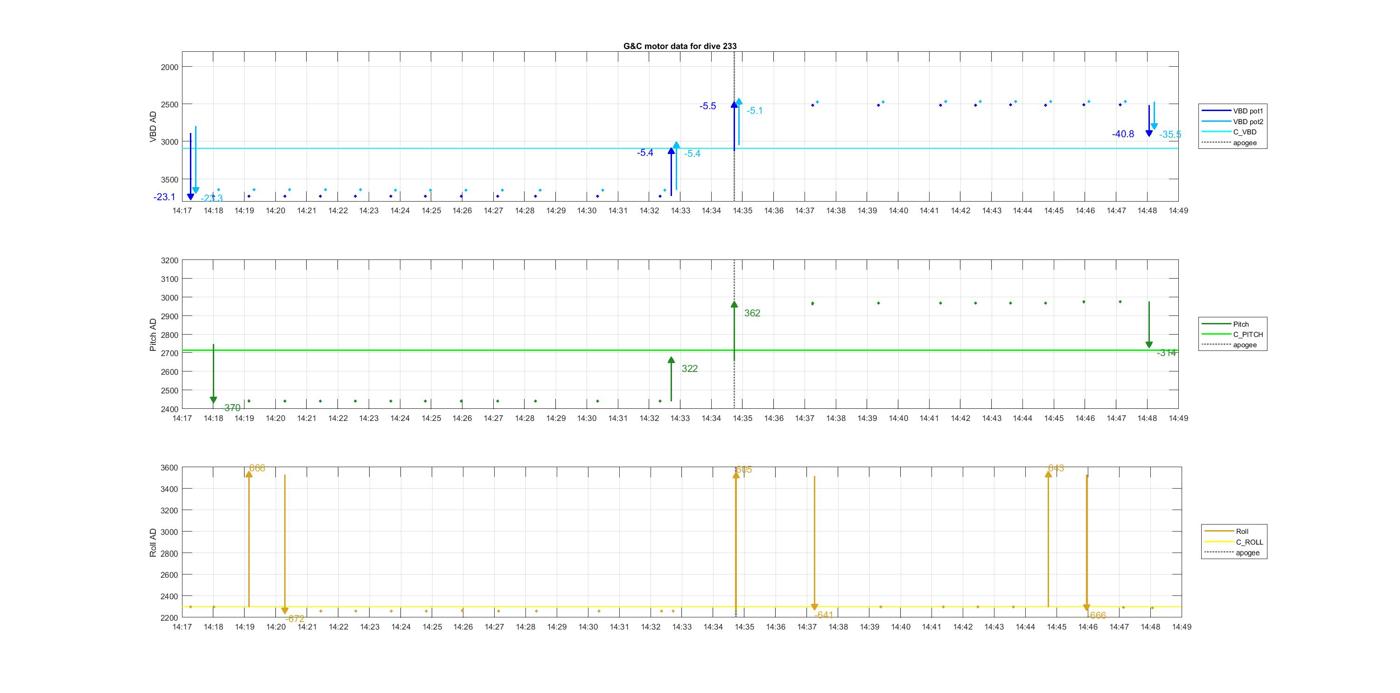Image resolution: width=1400 pixels, height=693 pixels.
Task: Click the '-641' roll data label
Action: 823,615
